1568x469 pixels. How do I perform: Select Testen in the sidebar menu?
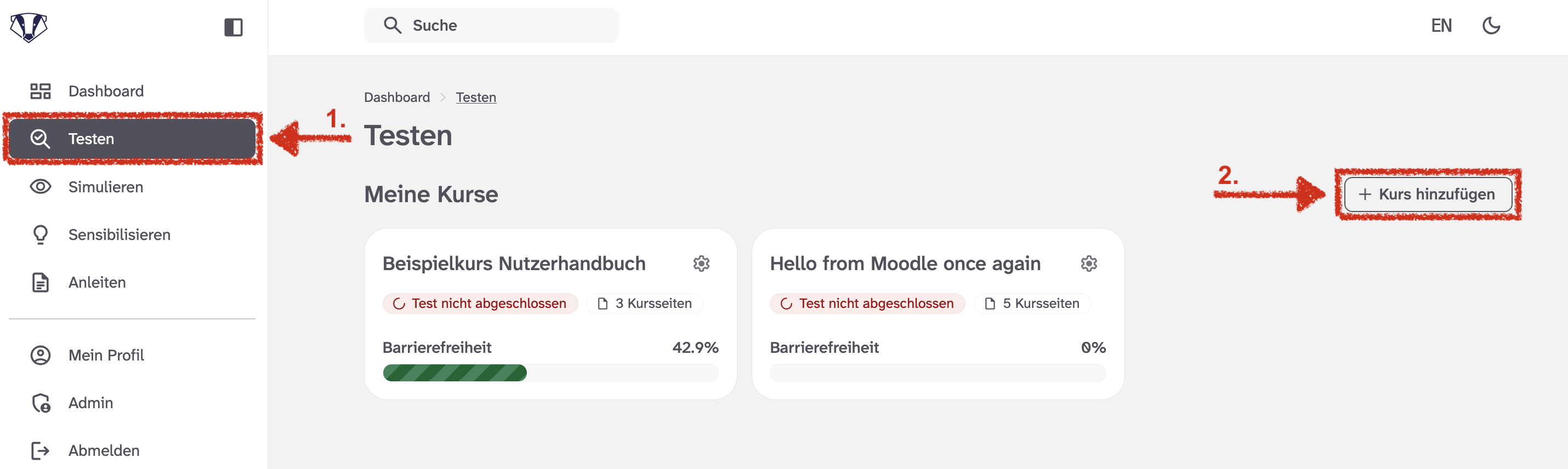92,138
